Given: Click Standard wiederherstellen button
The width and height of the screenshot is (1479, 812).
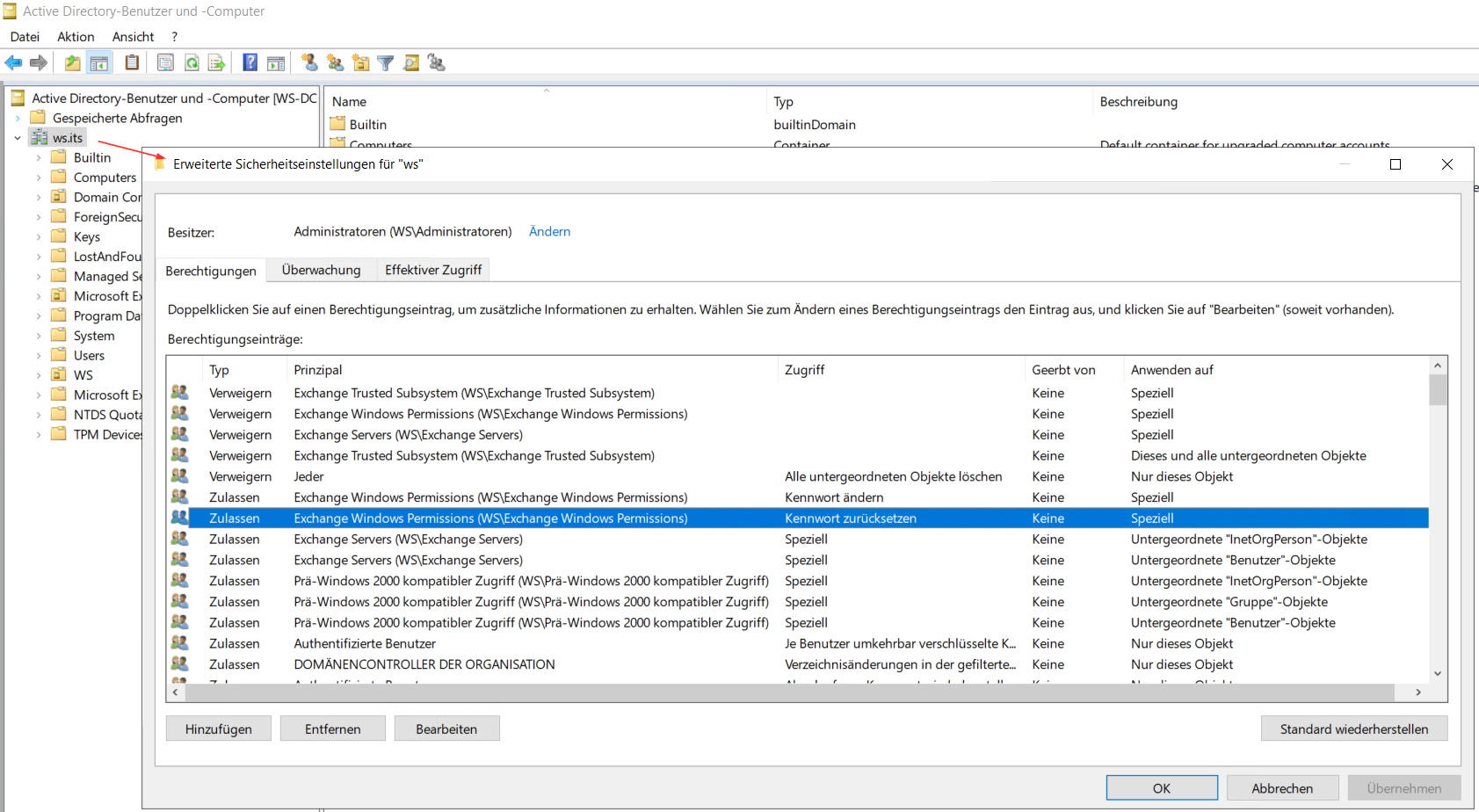Looking at the screenshot, I should click(x=1354, y=729).
